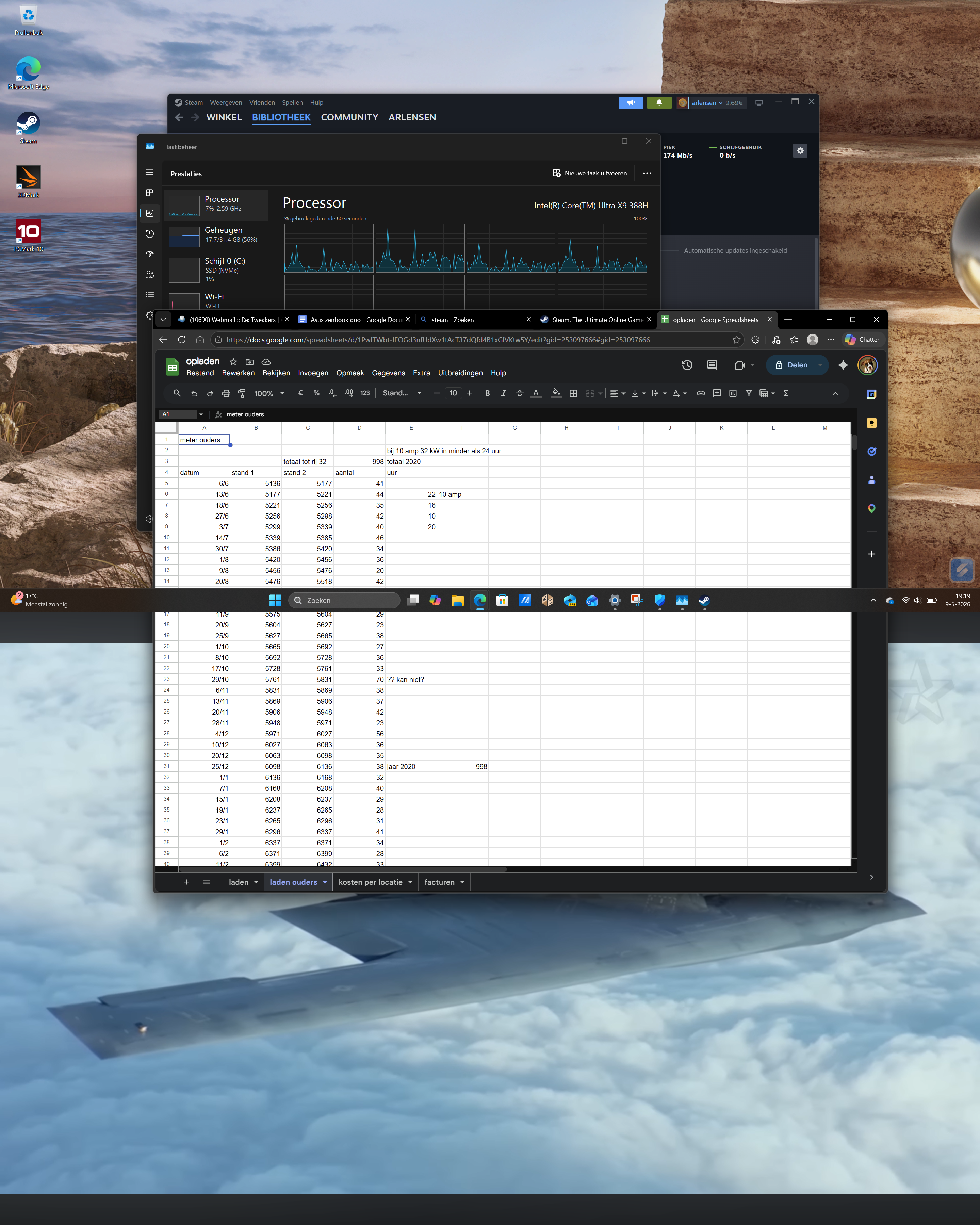Open the Invoegen menu

point(313,373)
